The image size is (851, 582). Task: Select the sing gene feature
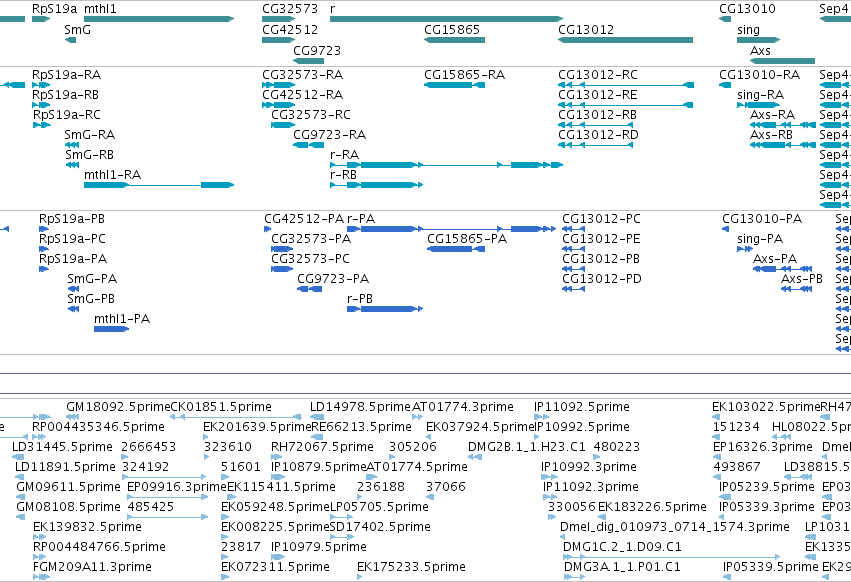tap(758, 40)
